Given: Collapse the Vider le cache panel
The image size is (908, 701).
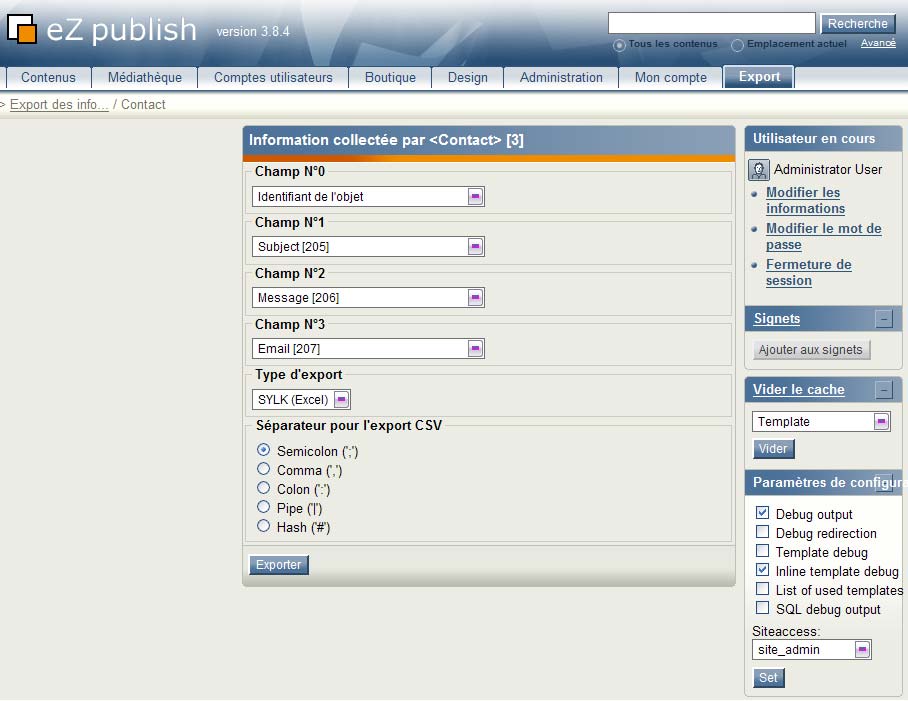Looking at the screenshot, I should (x=884, y=389).
